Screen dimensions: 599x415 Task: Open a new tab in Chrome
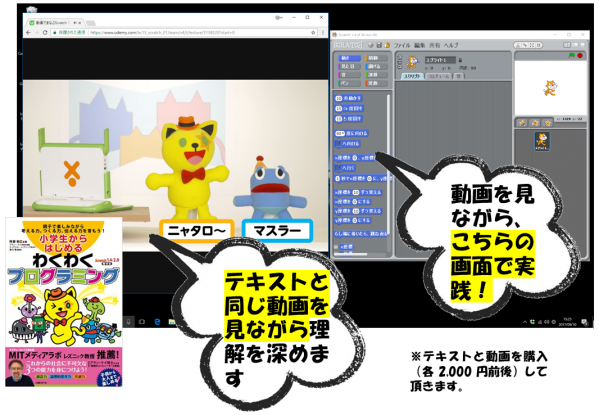pyautogui.click(x=90, y=23)
